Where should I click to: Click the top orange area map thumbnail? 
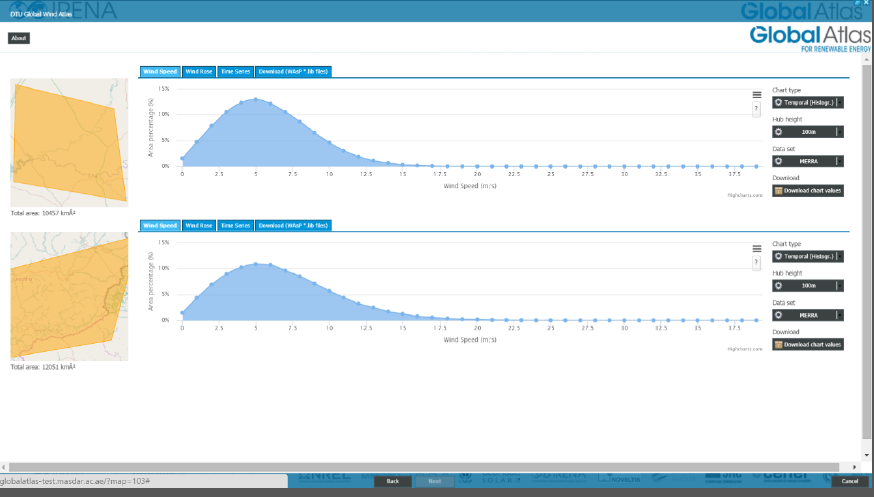[69, 143]
